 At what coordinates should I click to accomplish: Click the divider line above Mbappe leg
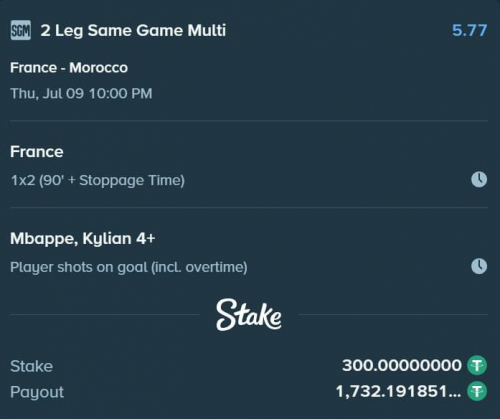pyautogui.click(x=249, y=208)
